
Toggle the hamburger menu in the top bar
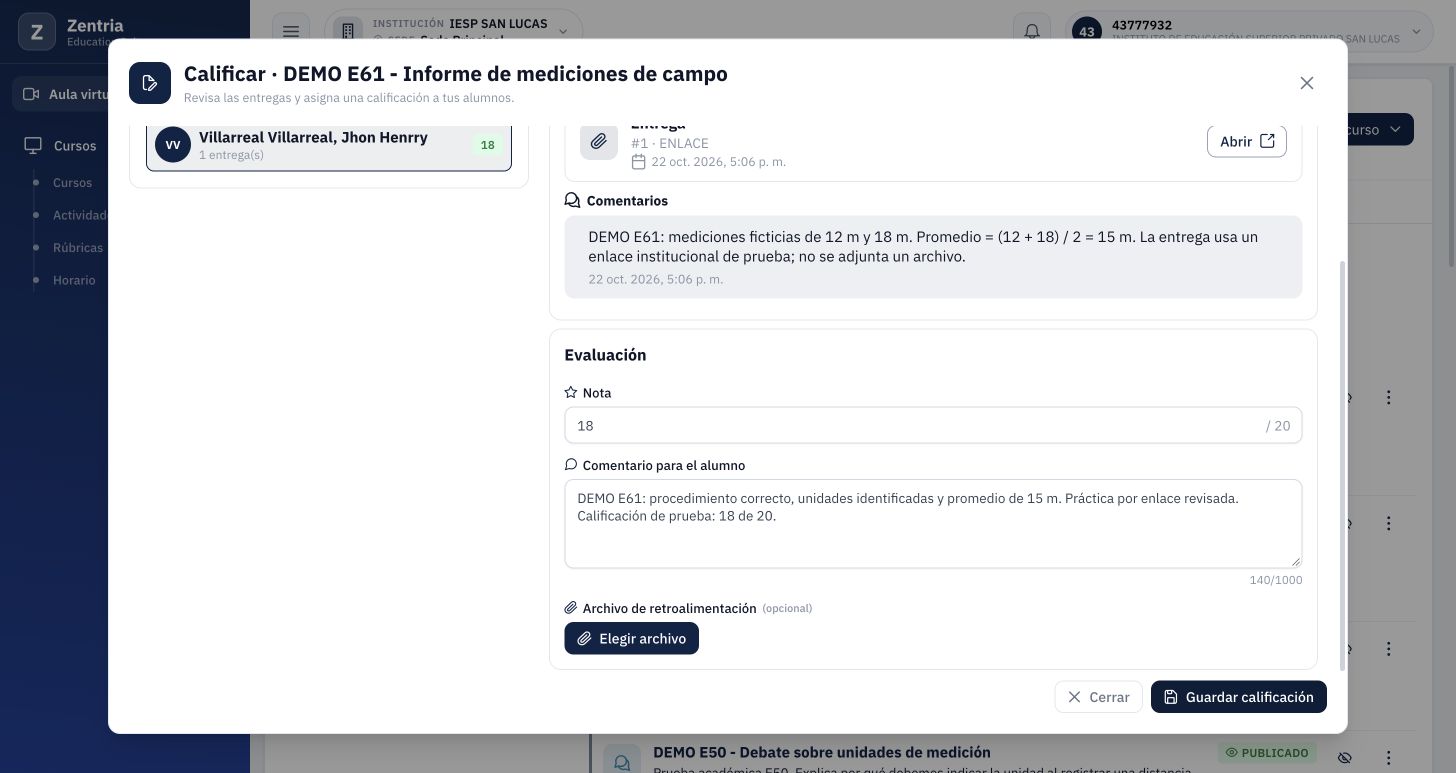point(291,32)
